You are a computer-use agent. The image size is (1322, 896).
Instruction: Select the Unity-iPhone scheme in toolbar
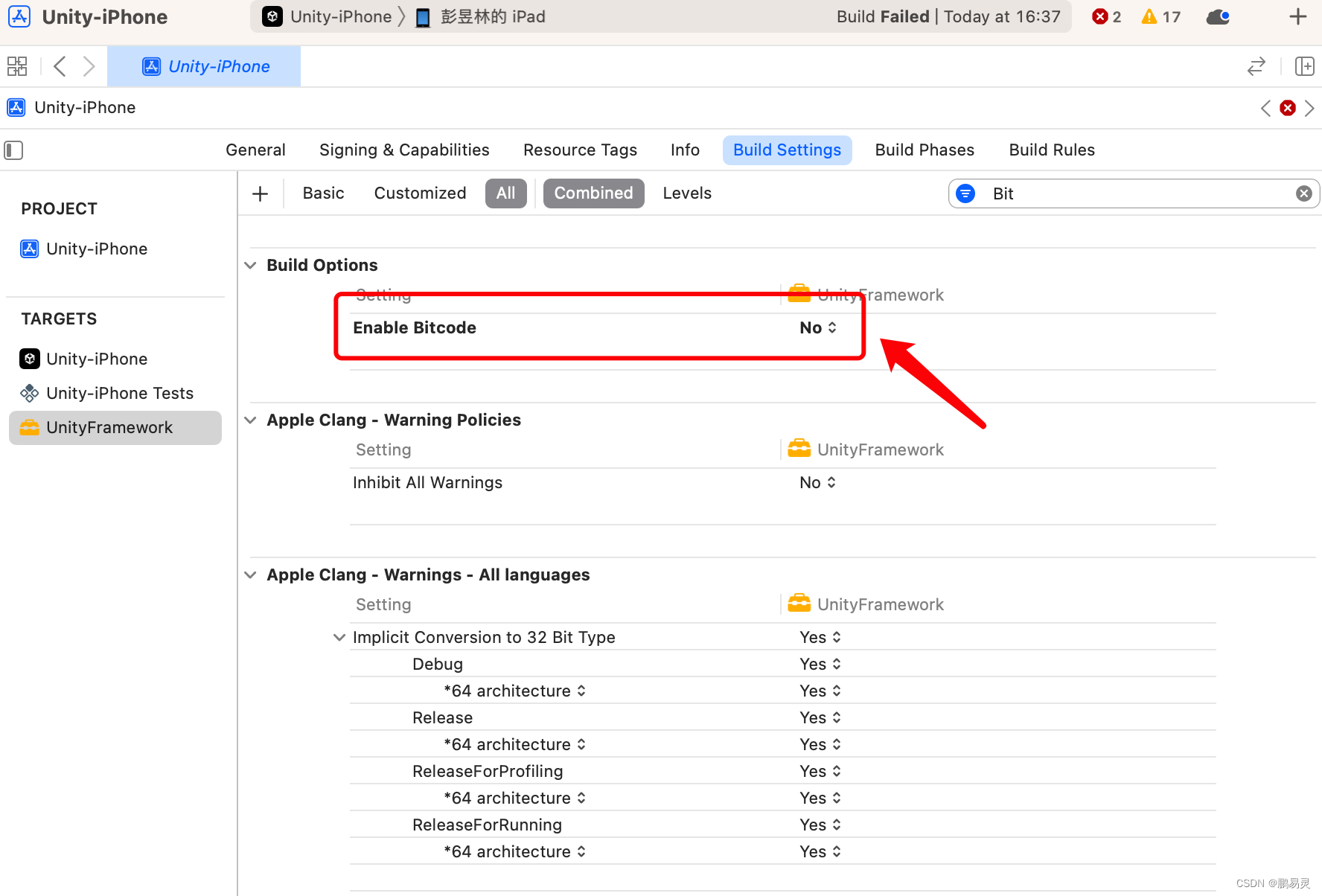click(328, 16)
